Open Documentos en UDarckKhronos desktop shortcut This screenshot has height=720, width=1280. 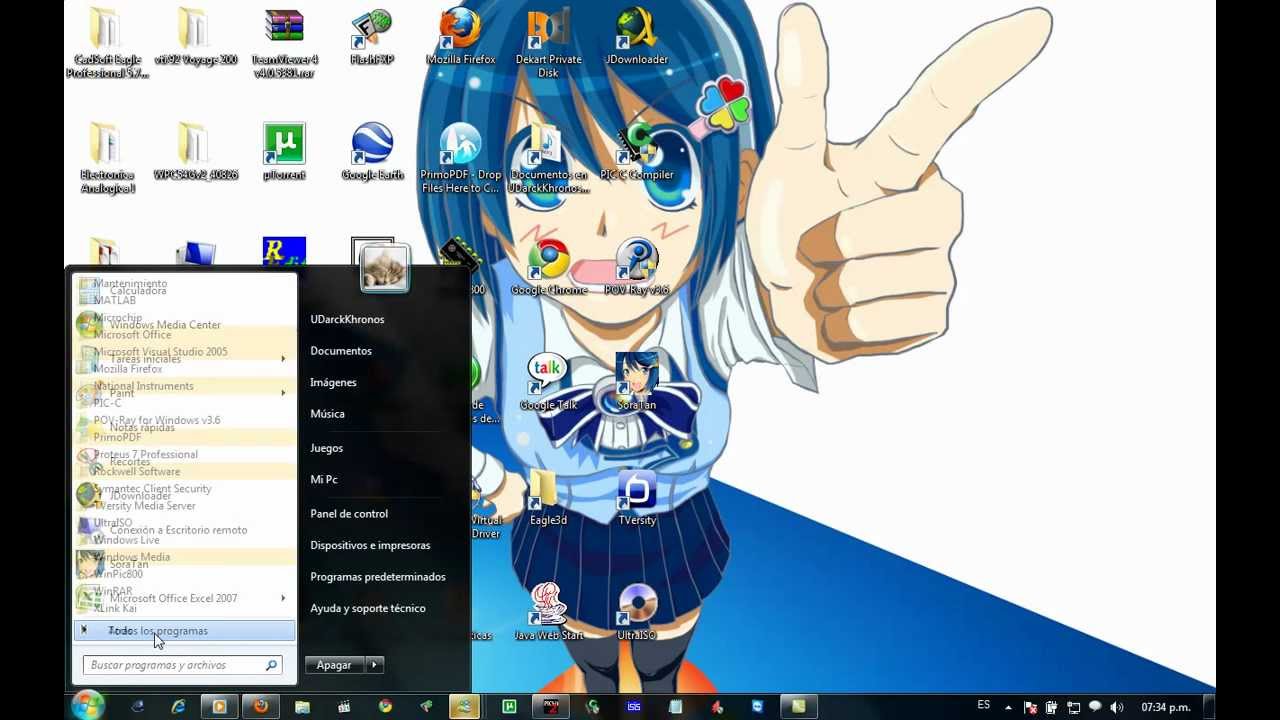[x=548, y=158]
